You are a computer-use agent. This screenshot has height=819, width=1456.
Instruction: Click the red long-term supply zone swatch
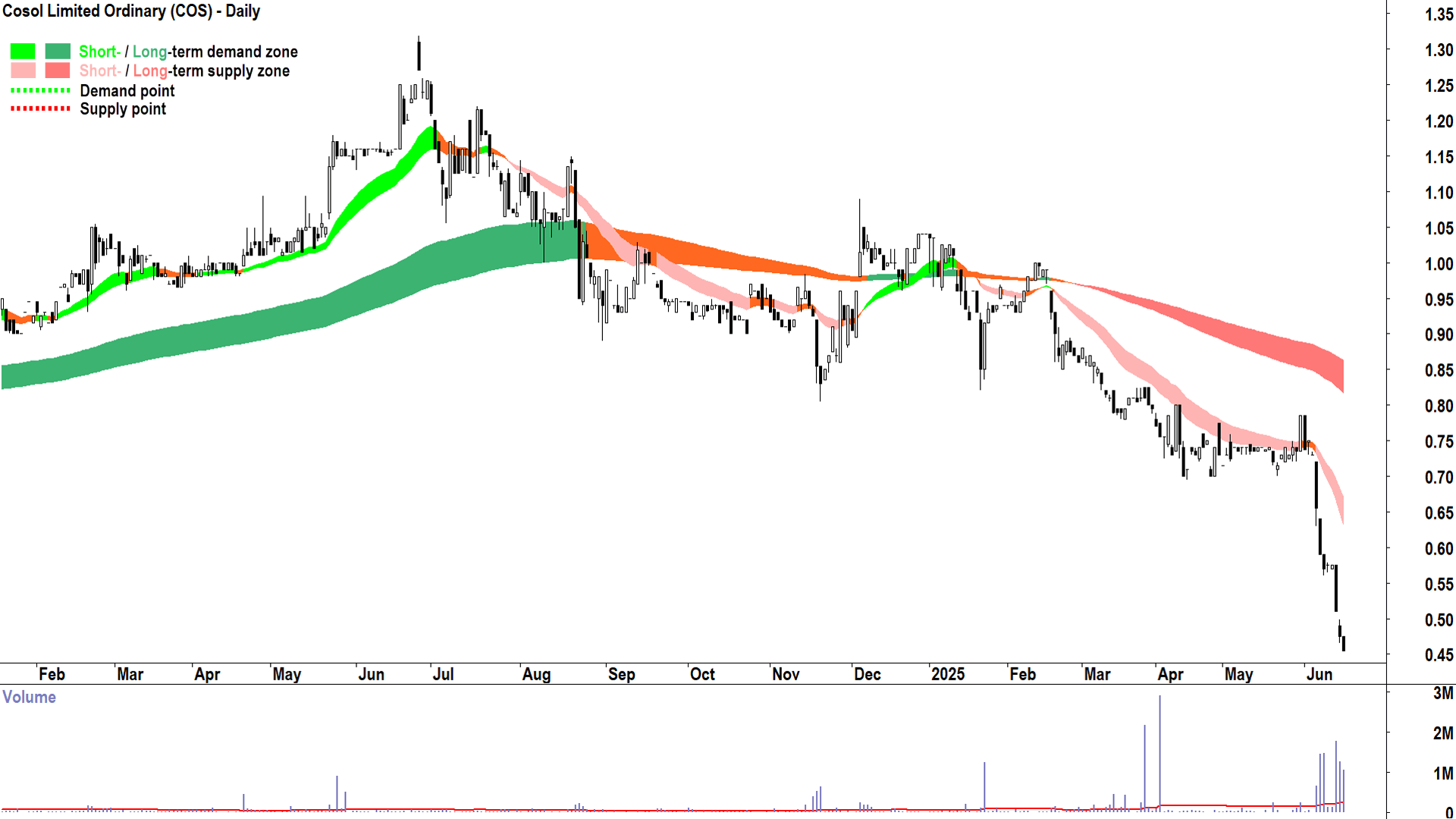[x=58, y=71]
